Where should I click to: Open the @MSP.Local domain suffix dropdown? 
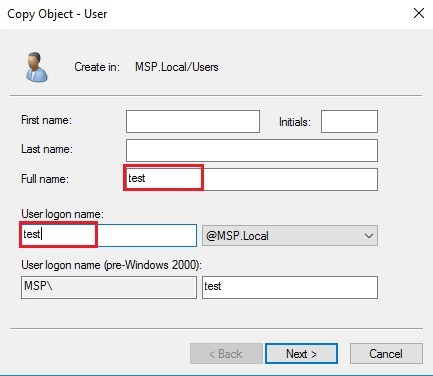(290, 236)
